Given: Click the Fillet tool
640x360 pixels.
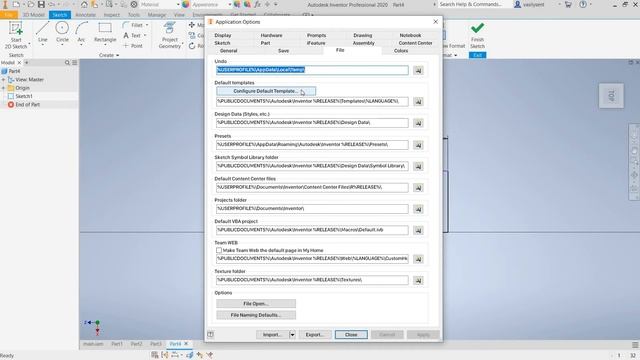Looking at the screenshot, I should coord(133,25).
